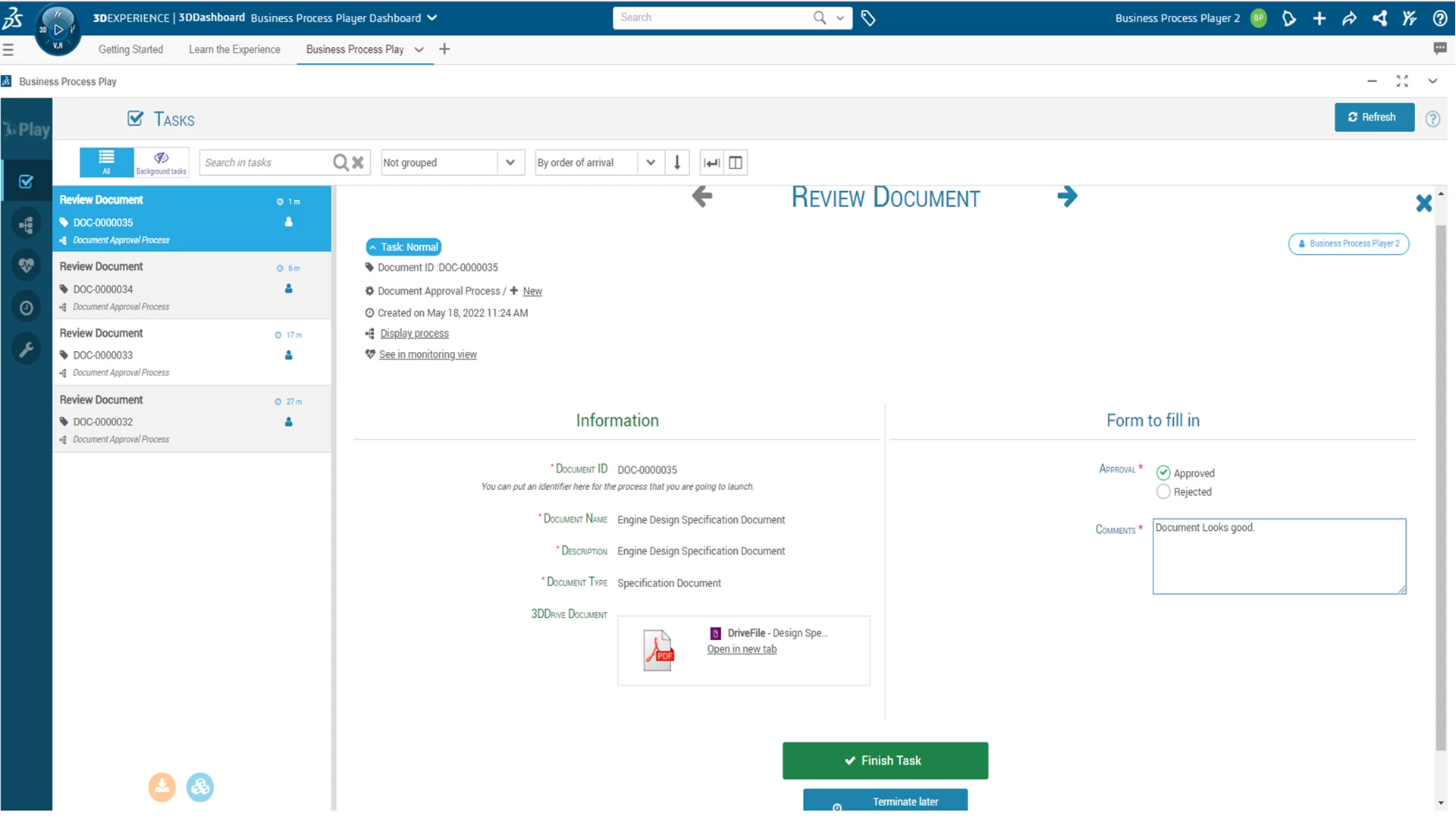Select the Approved radio button
This screenshot has height=819, width=1456.
[x=1163, y=472]
